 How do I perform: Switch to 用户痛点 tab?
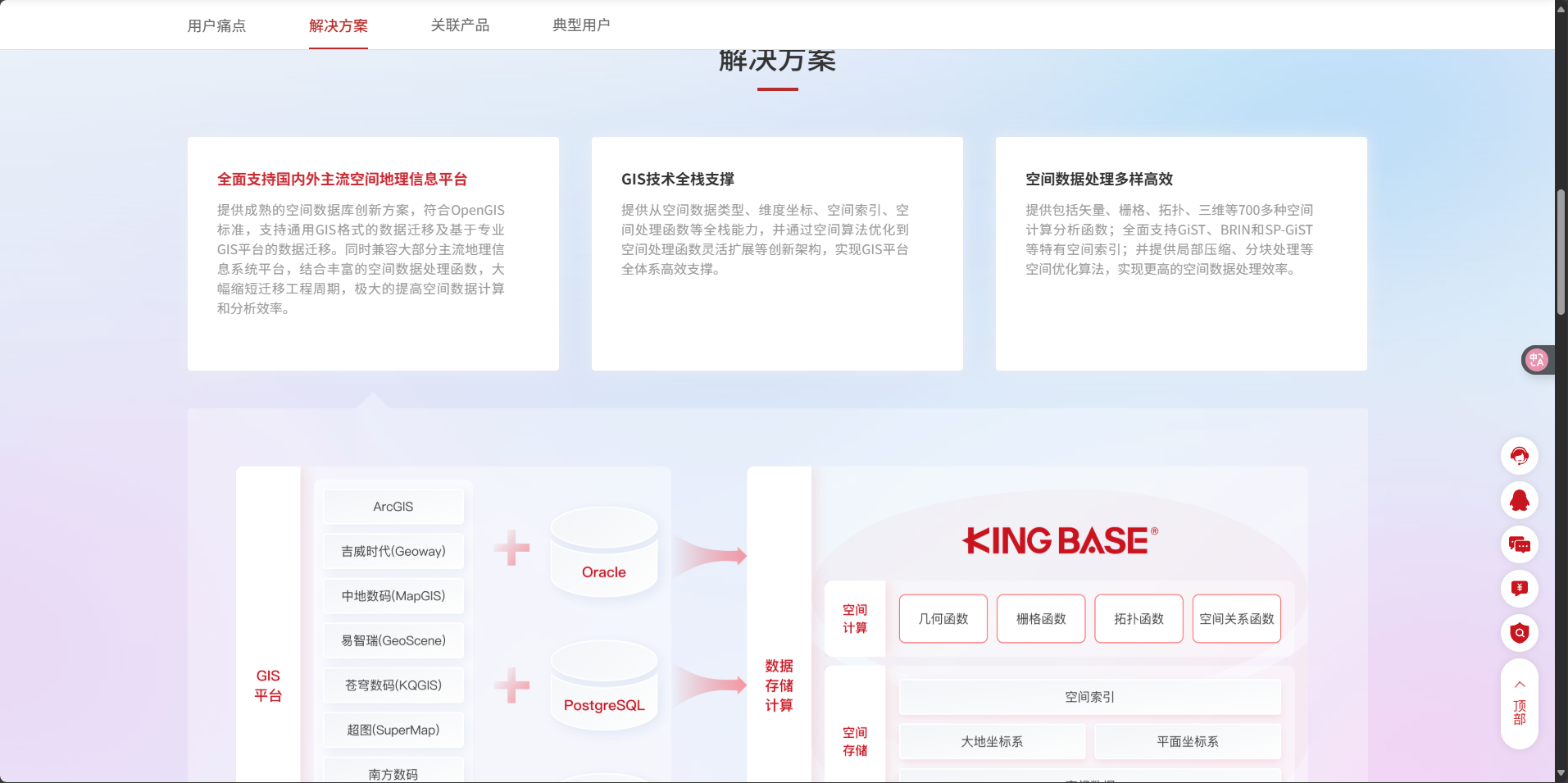pyautogui.click(x=216, y=25)
